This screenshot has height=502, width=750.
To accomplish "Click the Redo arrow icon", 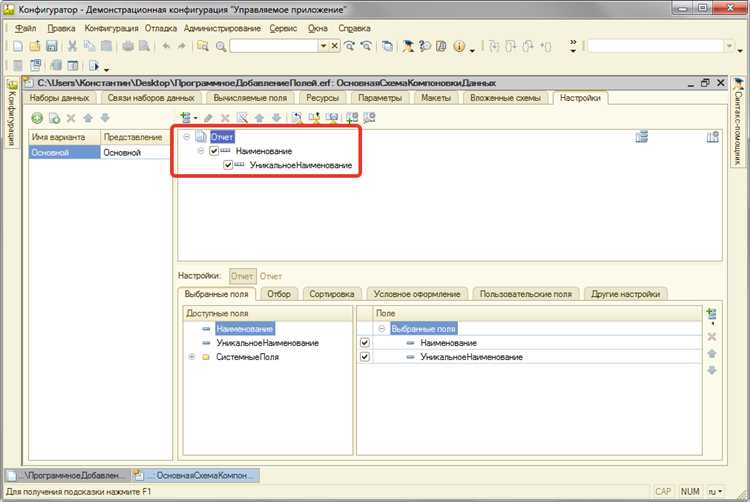I will pos(182,46).
